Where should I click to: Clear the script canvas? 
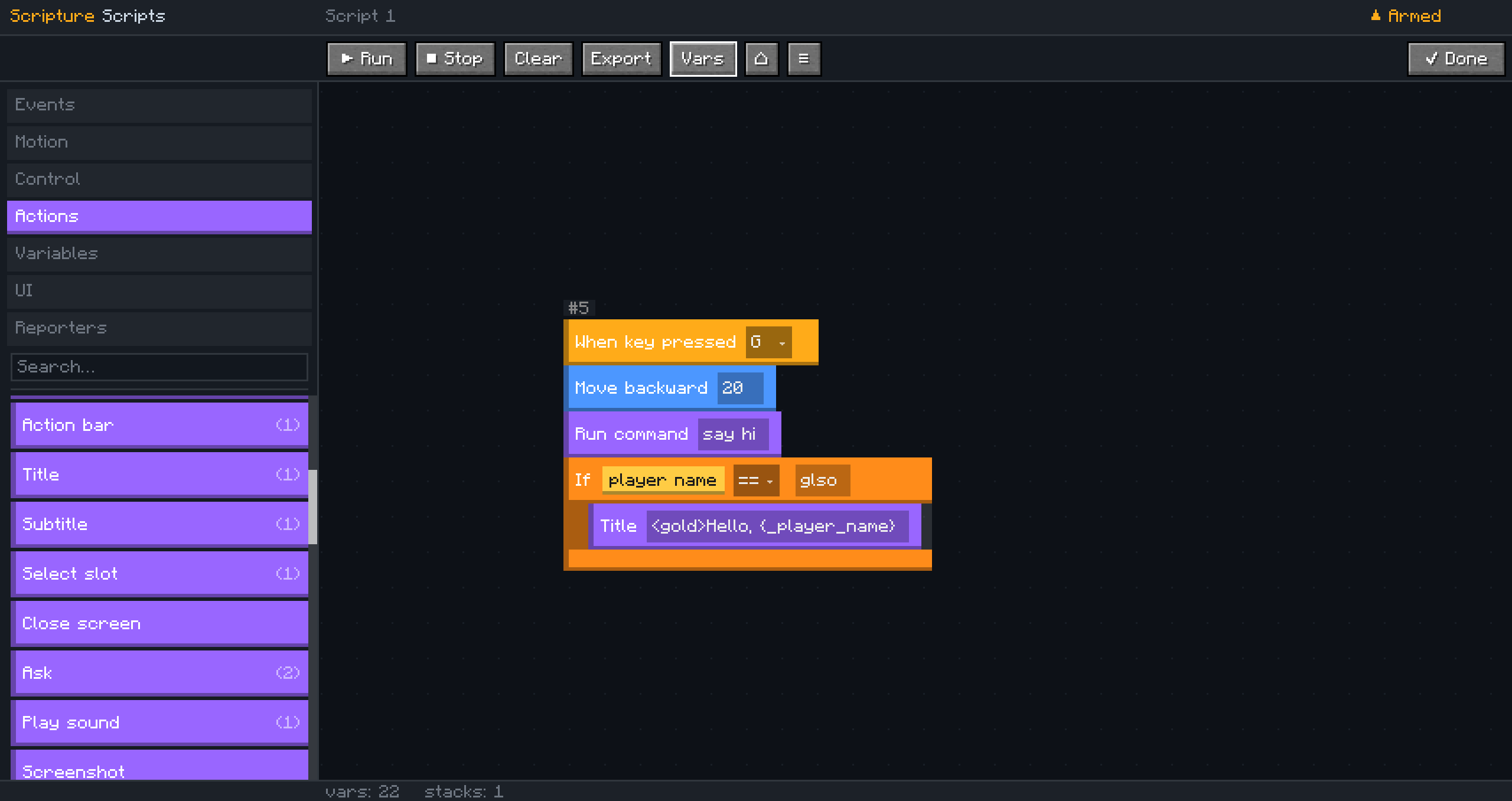(538, 58)
